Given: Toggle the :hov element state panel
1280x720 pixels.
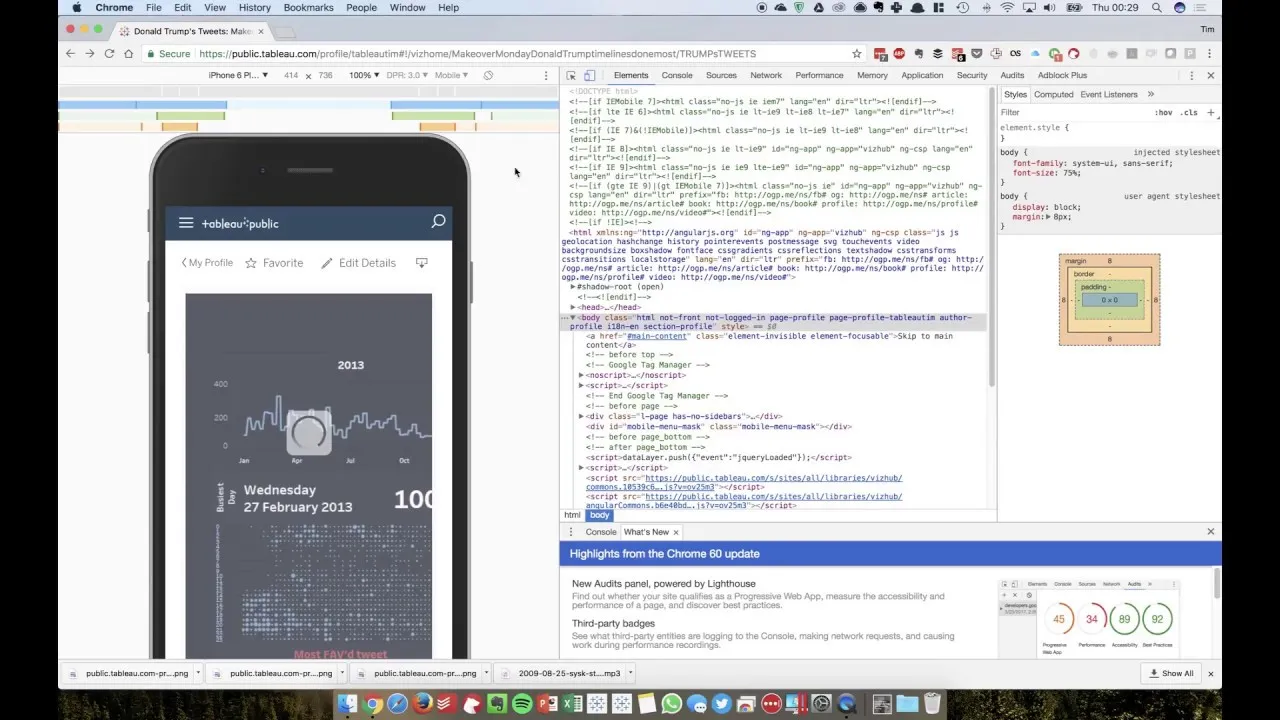Looking at the screenshot, I should [1163, 113].
